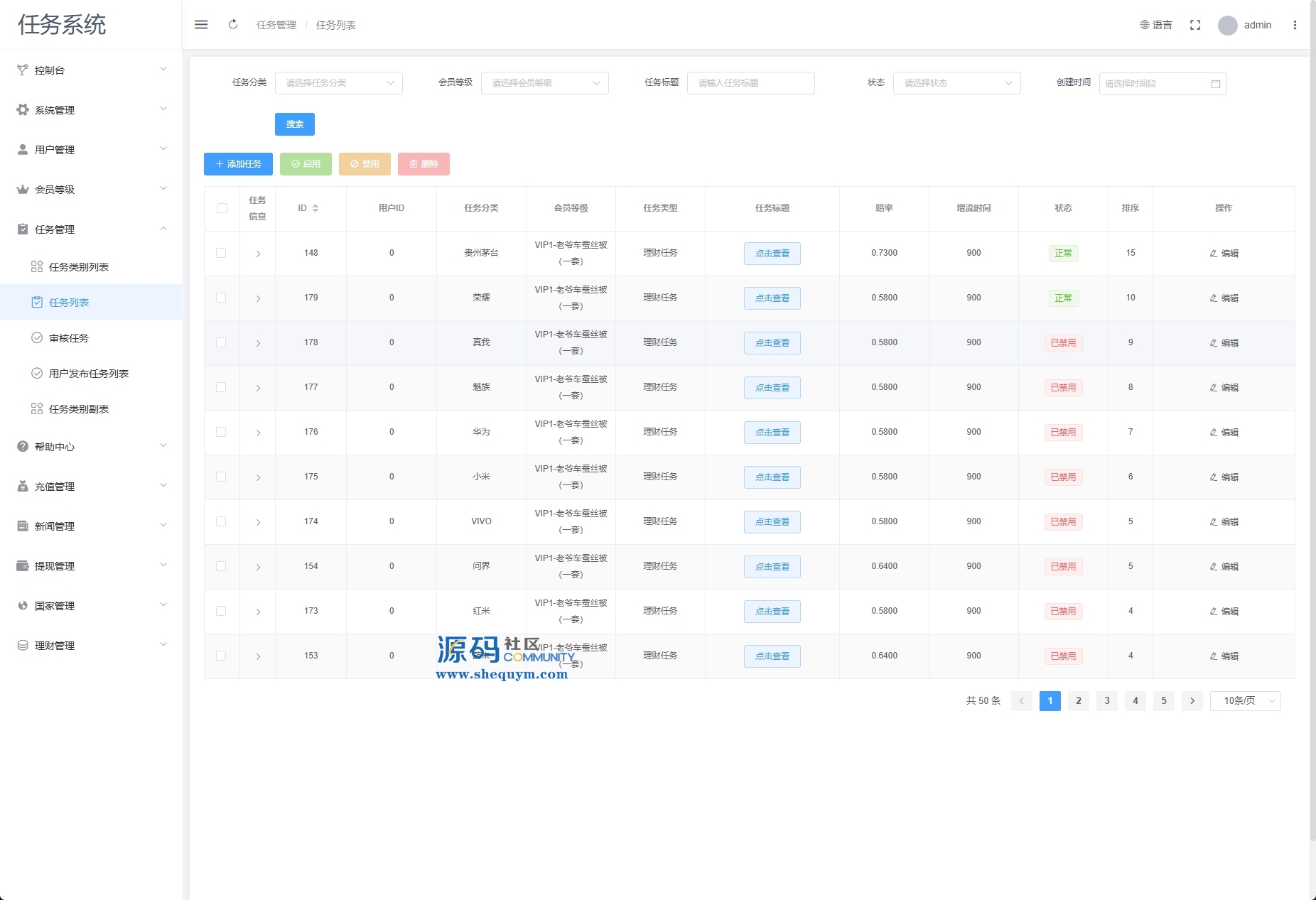1316x900 pixels.
Task: Click 点击查看 for task 177
Action: (x=772, y=388)
